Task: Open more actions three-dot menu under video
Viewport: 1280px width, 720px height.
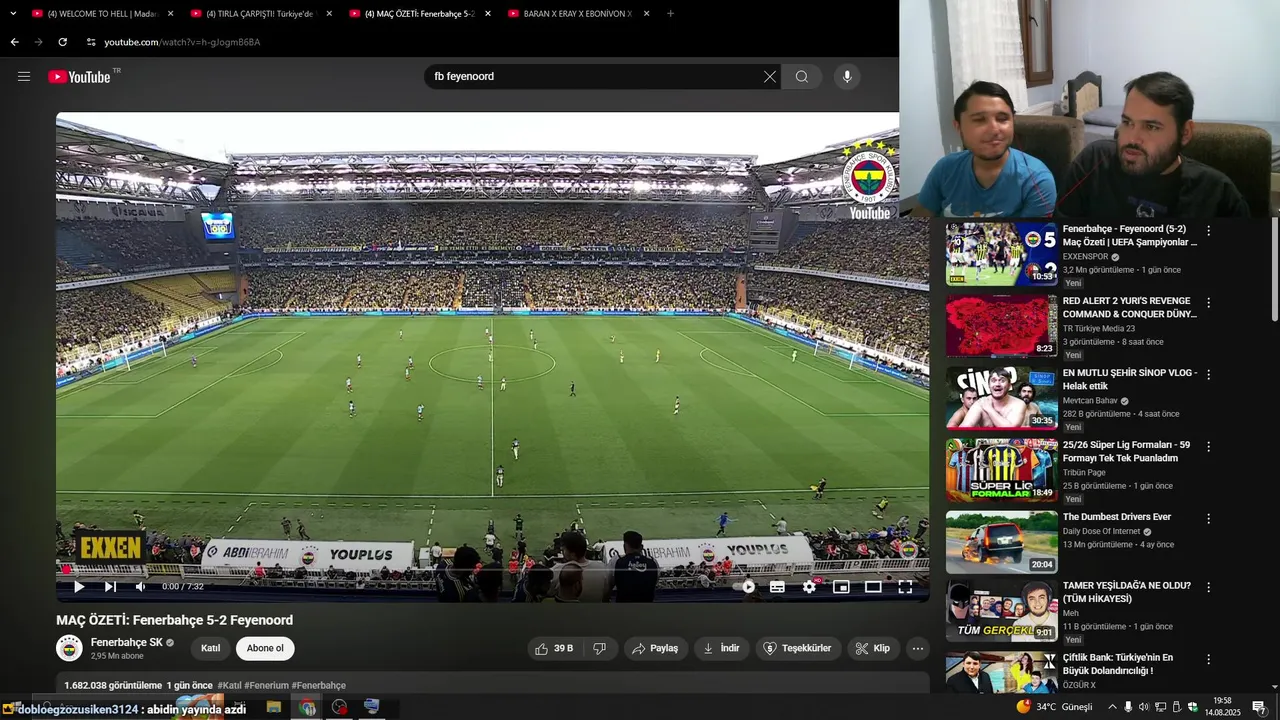Action: coord(918,648)
